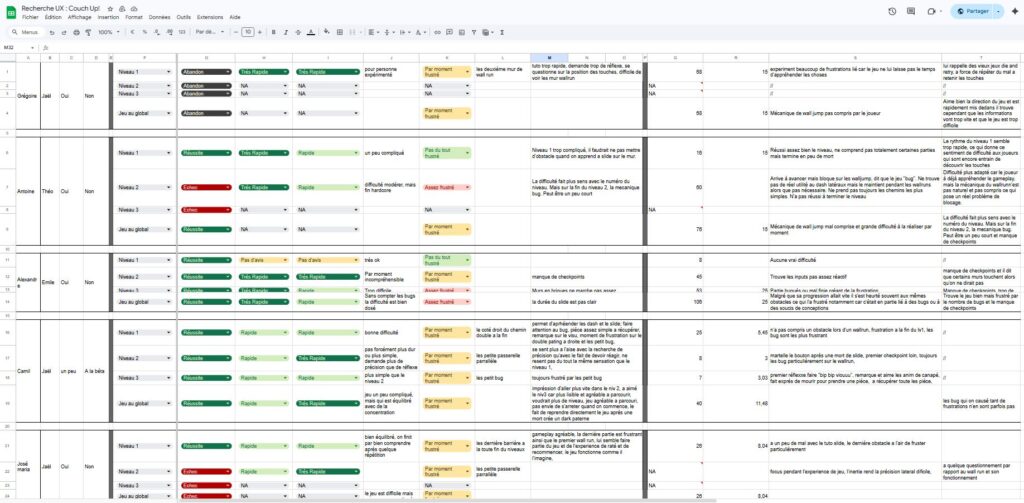Open the Données menu
Viewport: 1024px width, 503px height.
159,17
